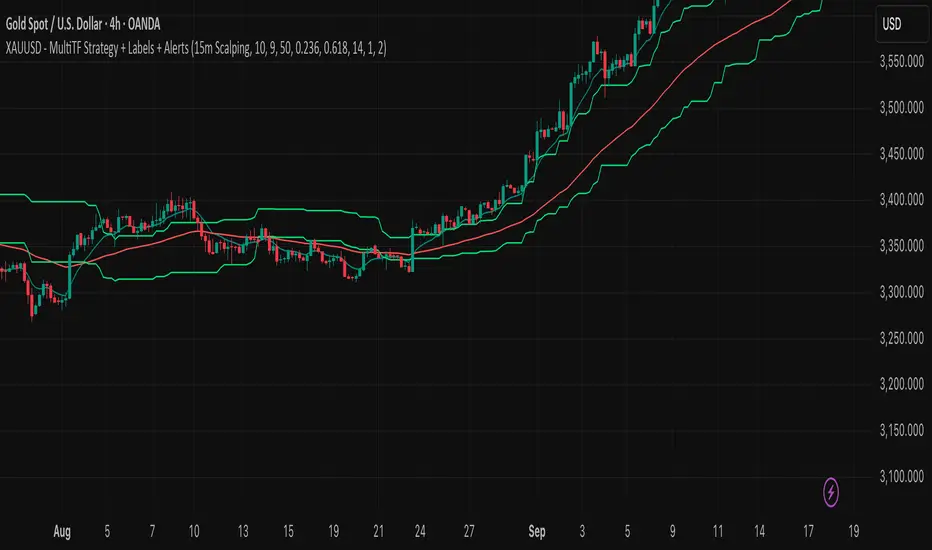This screenshot has width=932, height=550.
Task: Click the 3,200.000 price axis label
Action: tap(902, 384)
